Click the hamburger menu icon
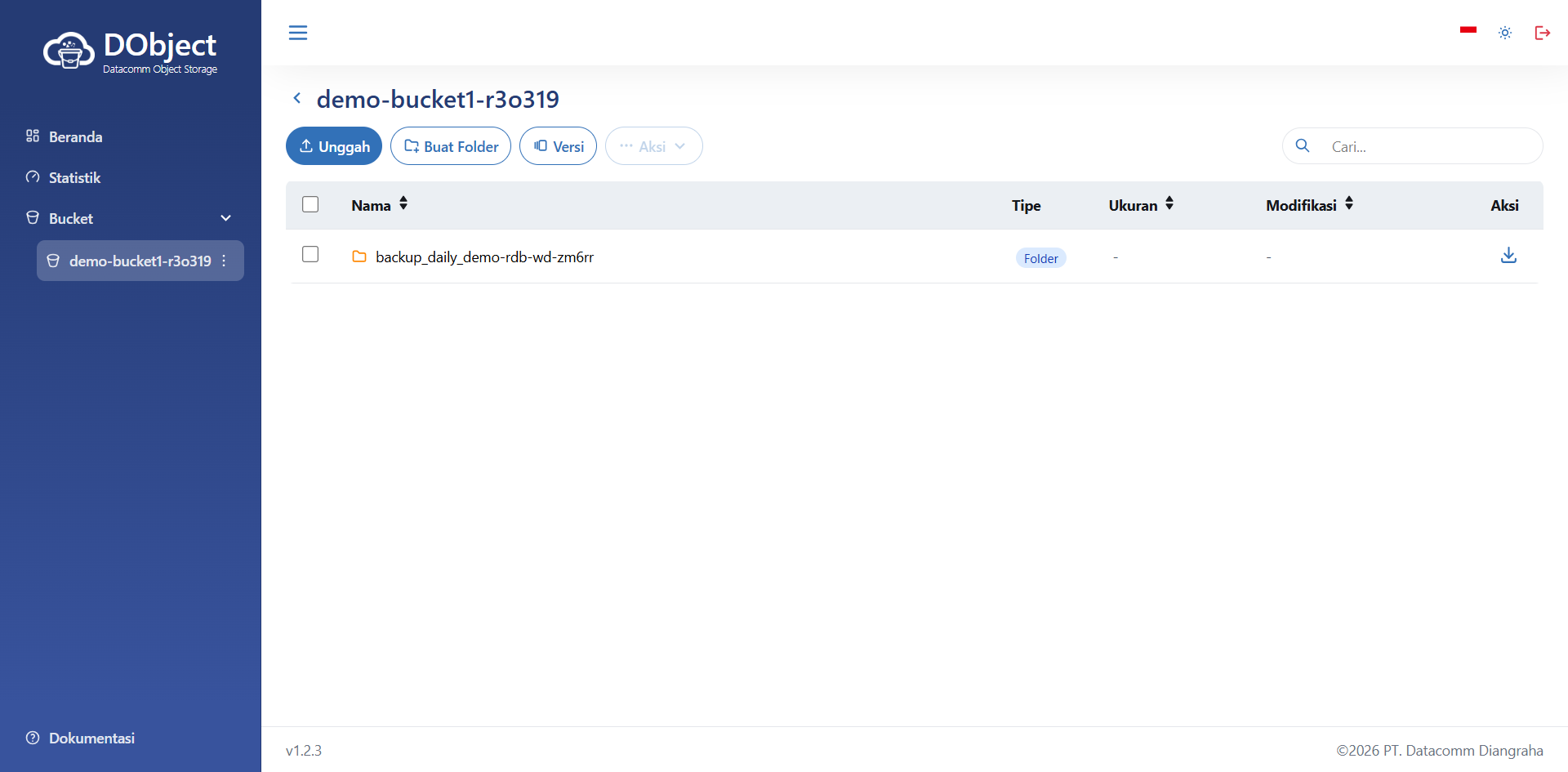Viewport: 1568px width, 772px height. click(298, 33)
